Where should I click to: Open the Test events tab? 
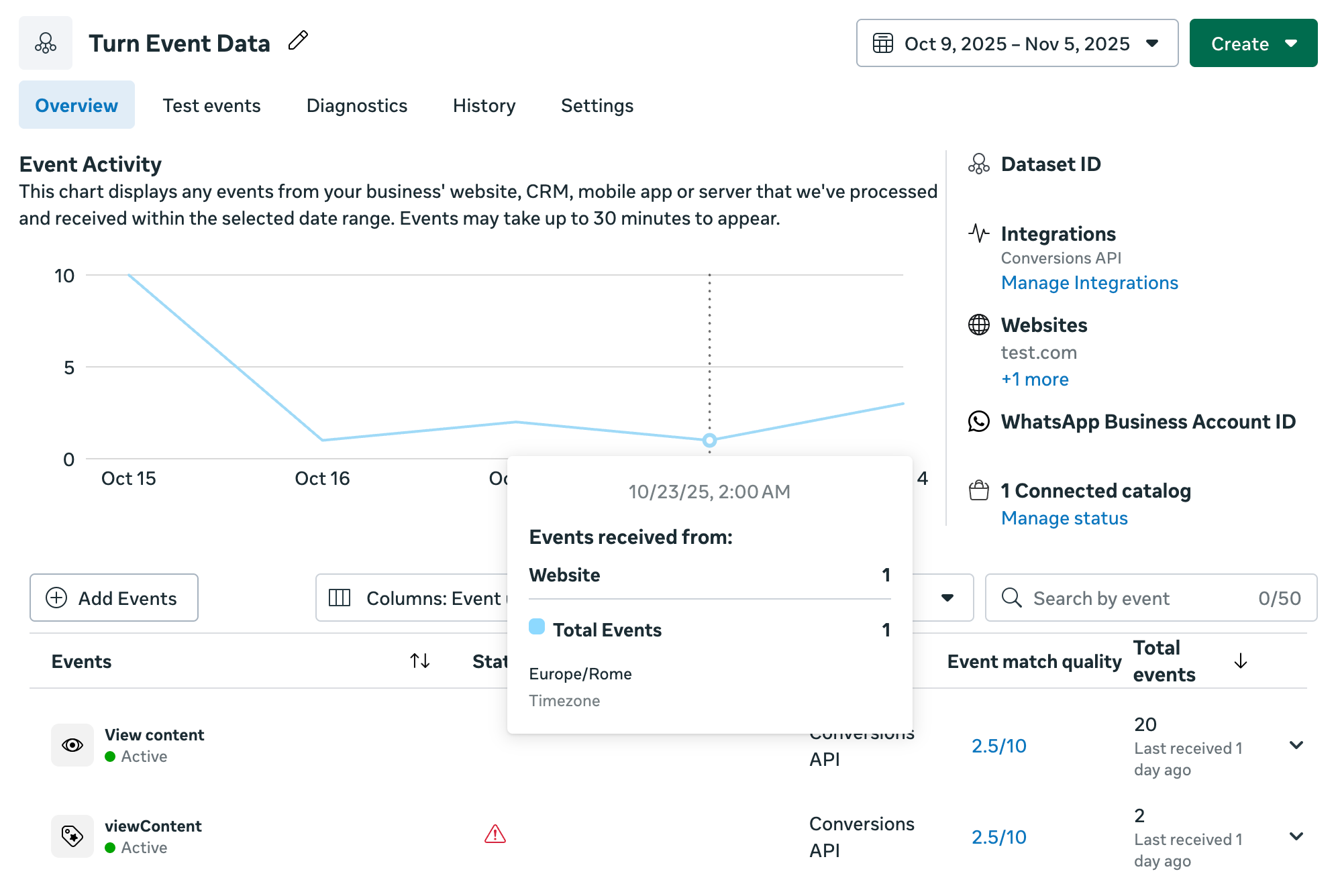click(211, 105)
